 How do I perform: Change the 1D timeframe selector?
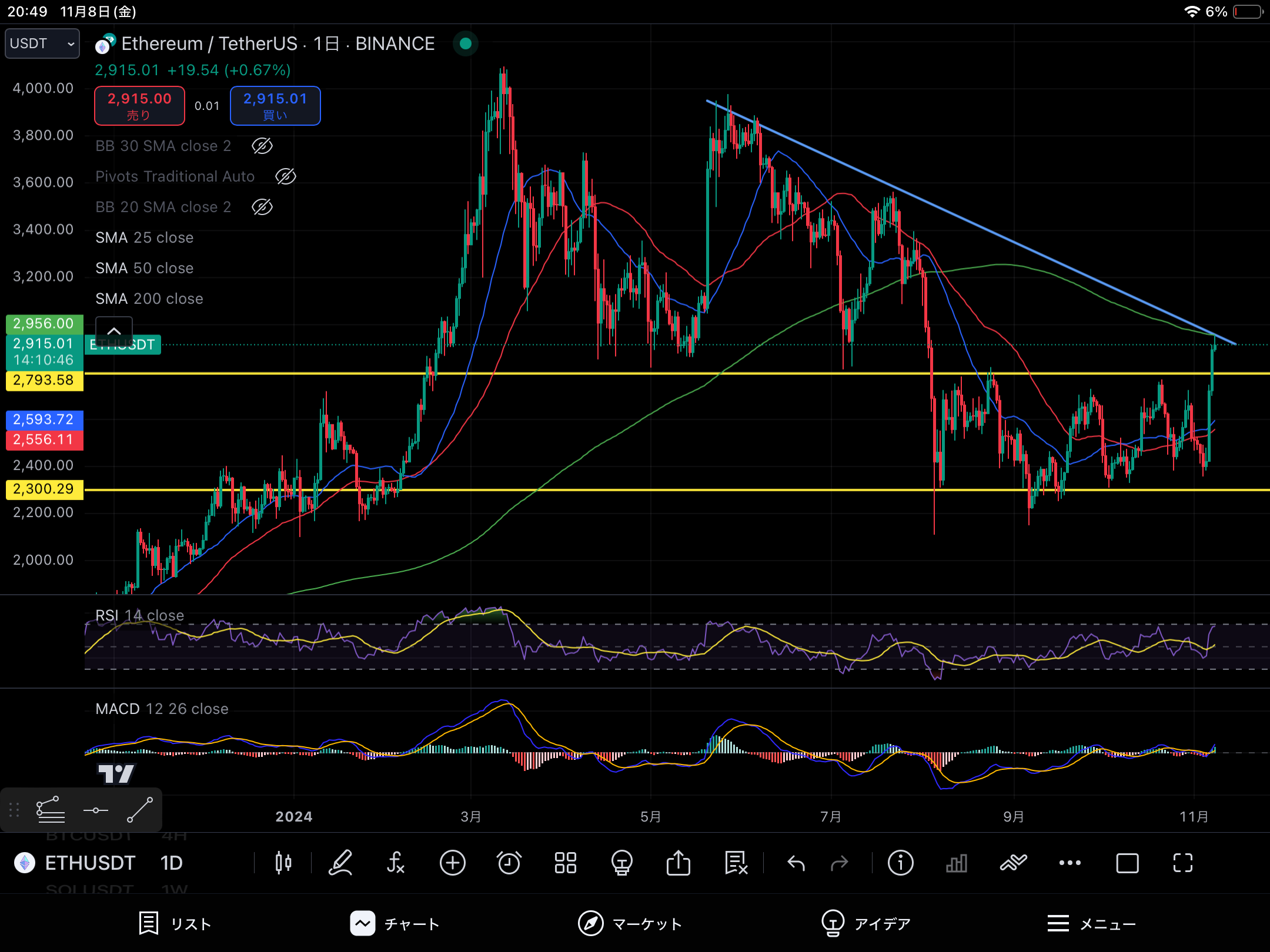tap(172, 863)
